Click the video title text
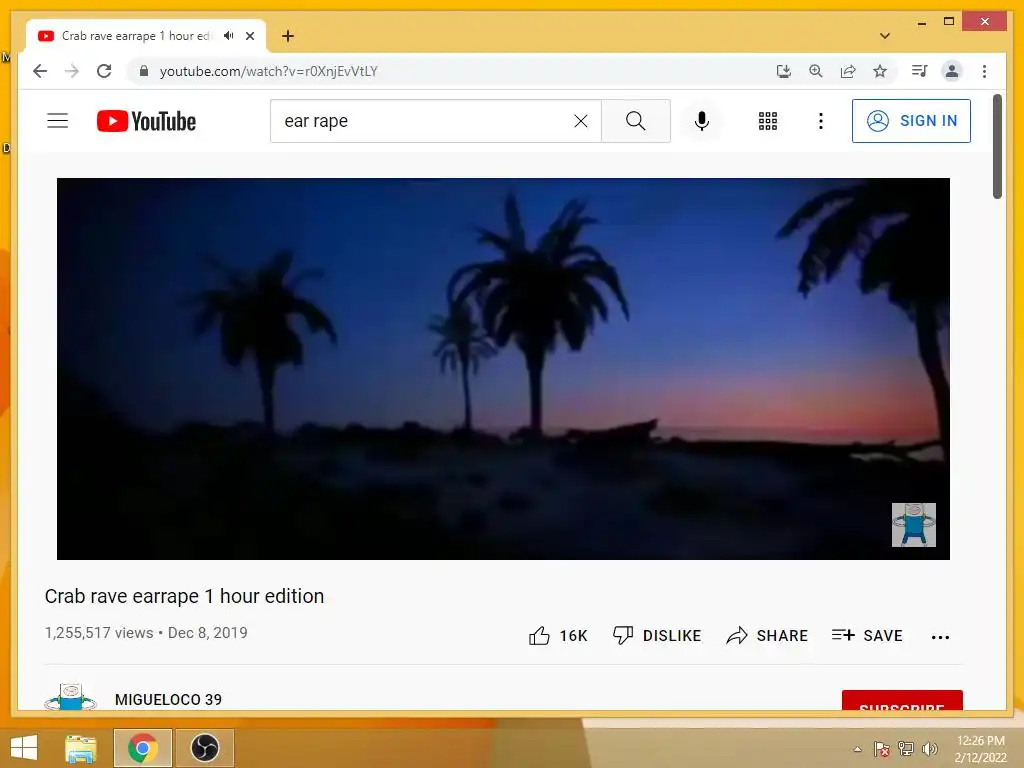Image resolution: width=1024 pixels, height=768 pixels. point(184,596)
